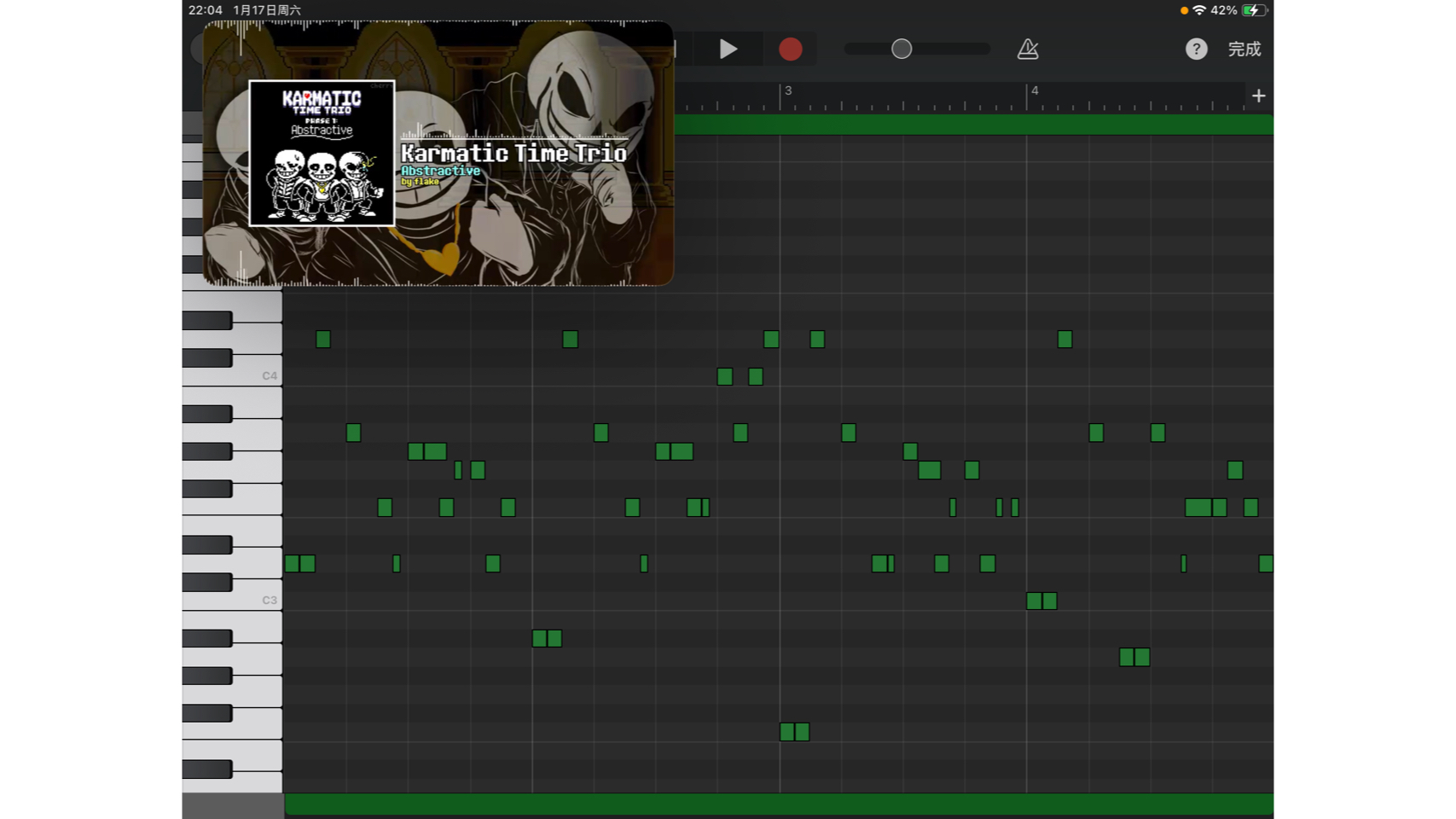The width and height of the screenshot is (1456, 819).
Task: Click the plus icon beside the ruler
Action: 1259,96
